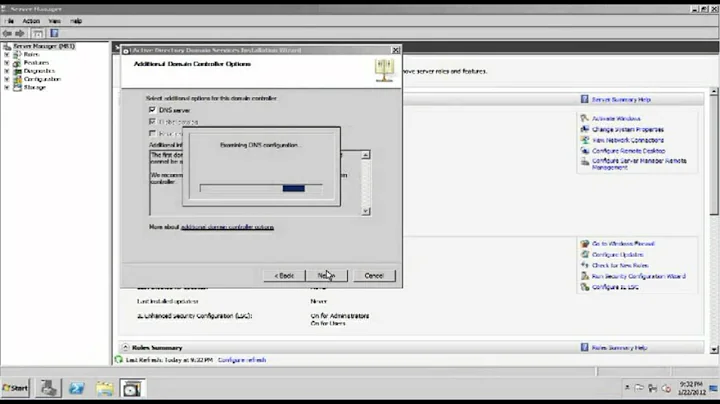Expand the Roles tree node
Screen dimensions: 720x404
click(6, 54)
